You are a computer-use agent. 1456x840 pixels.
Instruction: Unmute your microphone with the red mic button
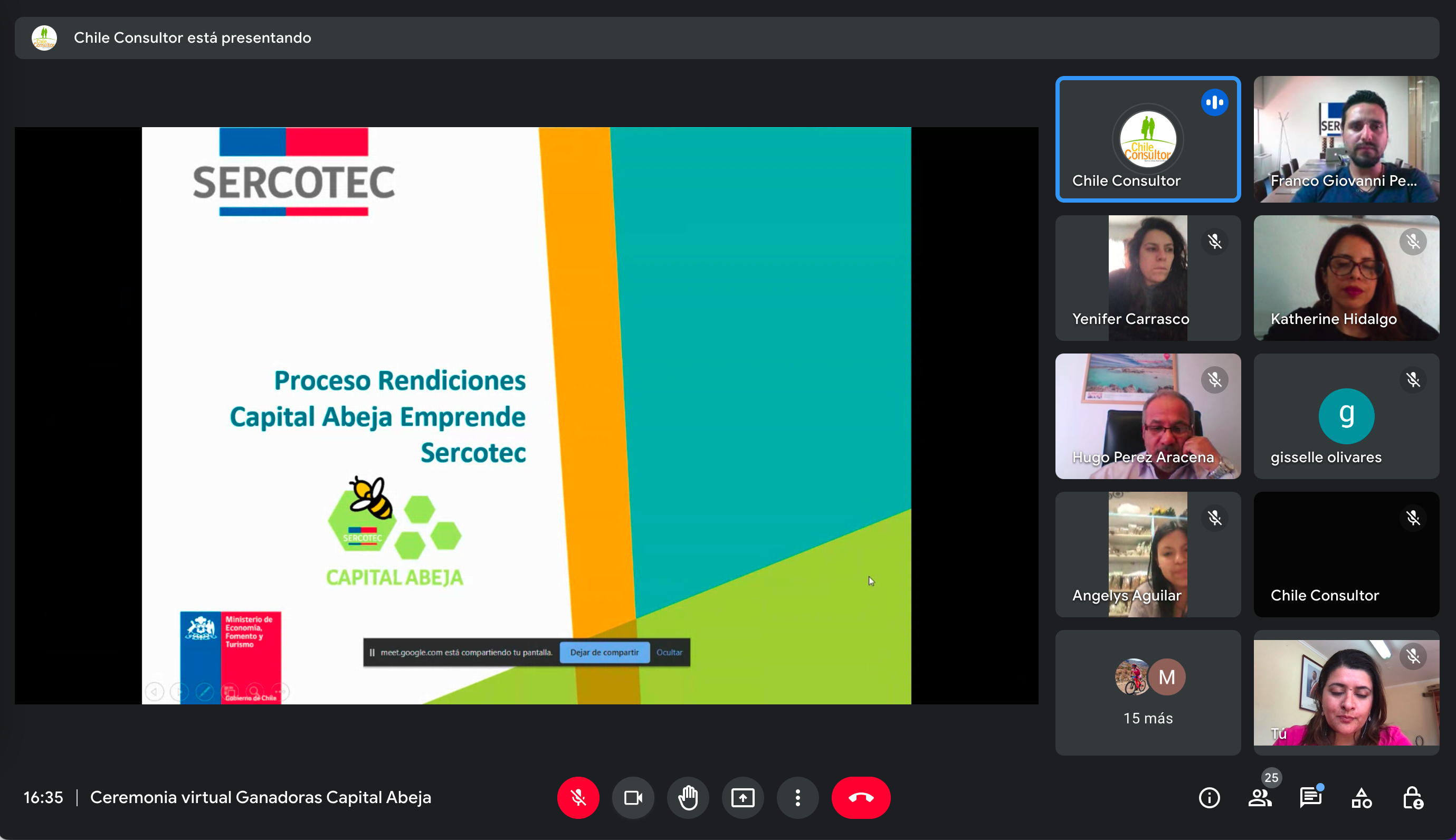(578, 797)
